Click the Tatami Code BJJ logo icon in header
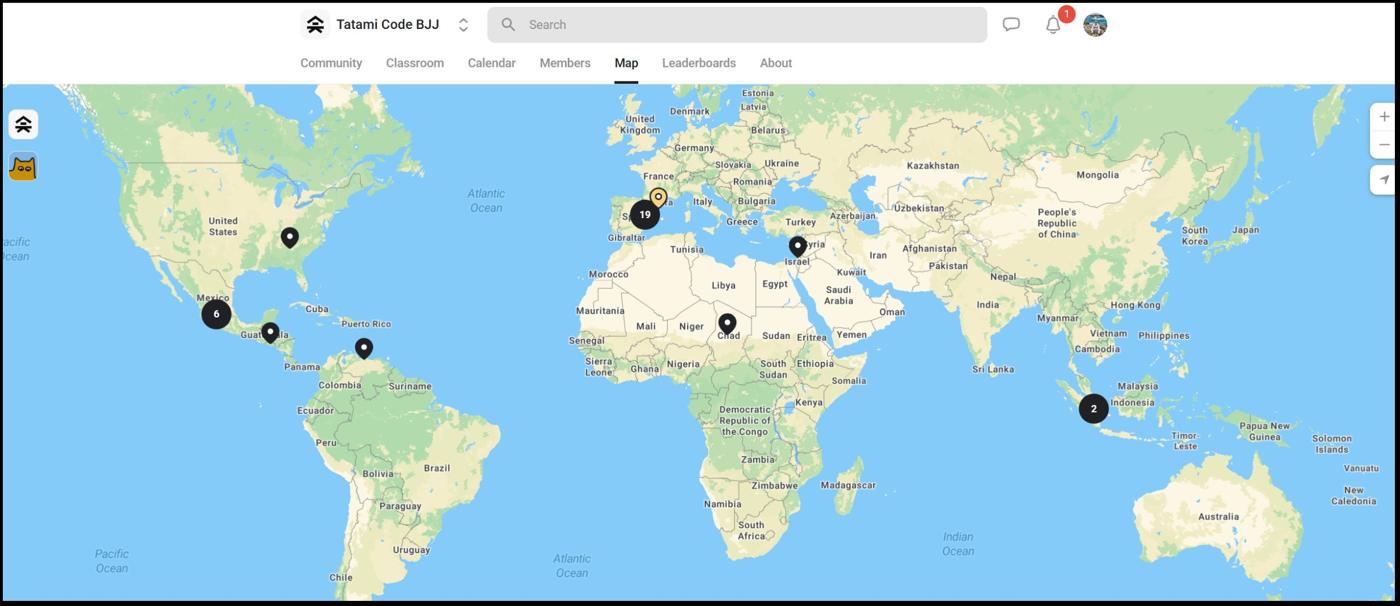This screenshot has width=1400, height=606. (x=315, y=25)
